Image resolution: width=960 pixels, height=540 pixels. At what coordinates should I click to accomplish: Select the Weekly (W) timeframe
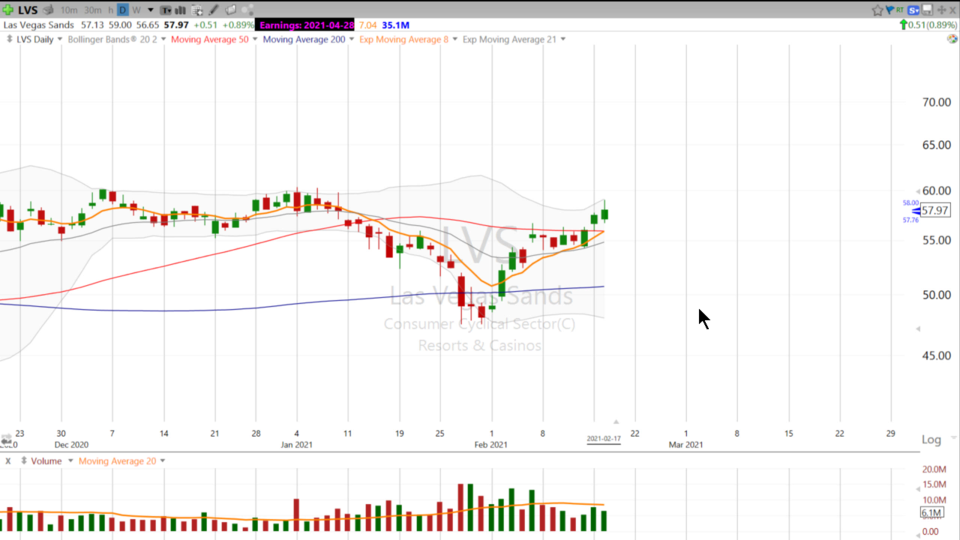137,10
